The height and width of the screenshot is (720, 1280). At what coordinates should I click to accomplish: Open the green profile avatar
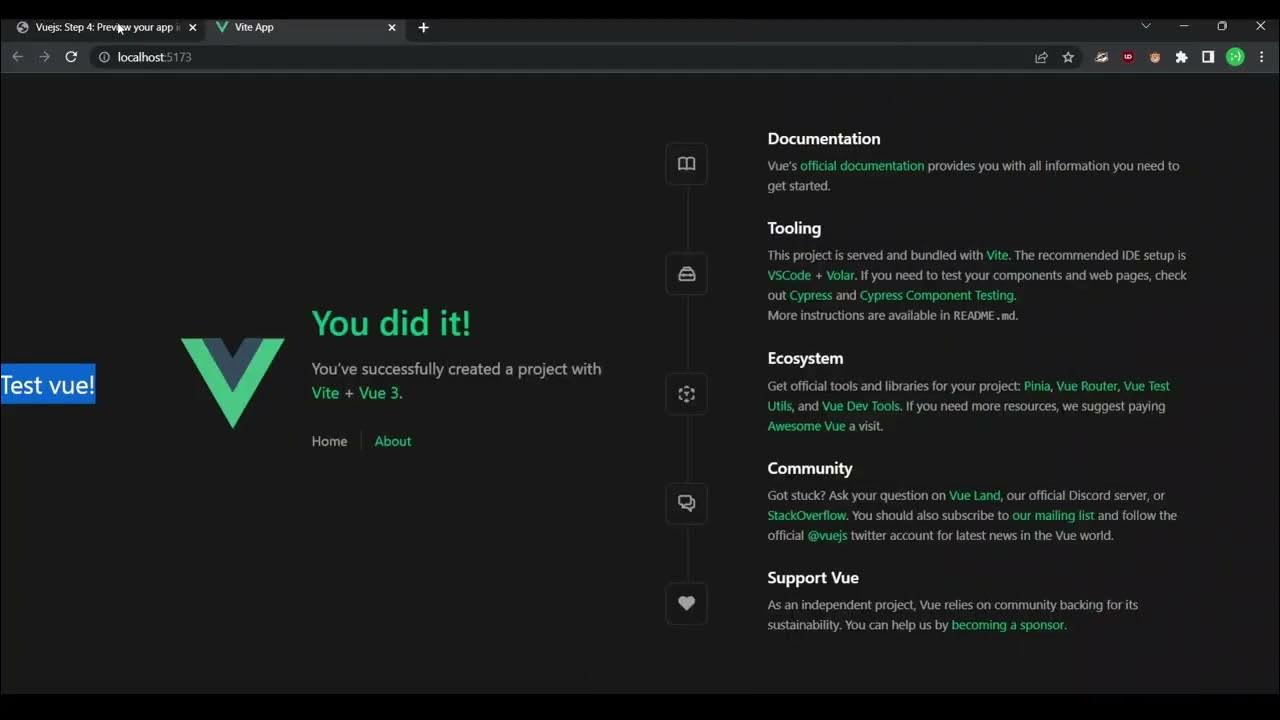tap(1235, 57)
